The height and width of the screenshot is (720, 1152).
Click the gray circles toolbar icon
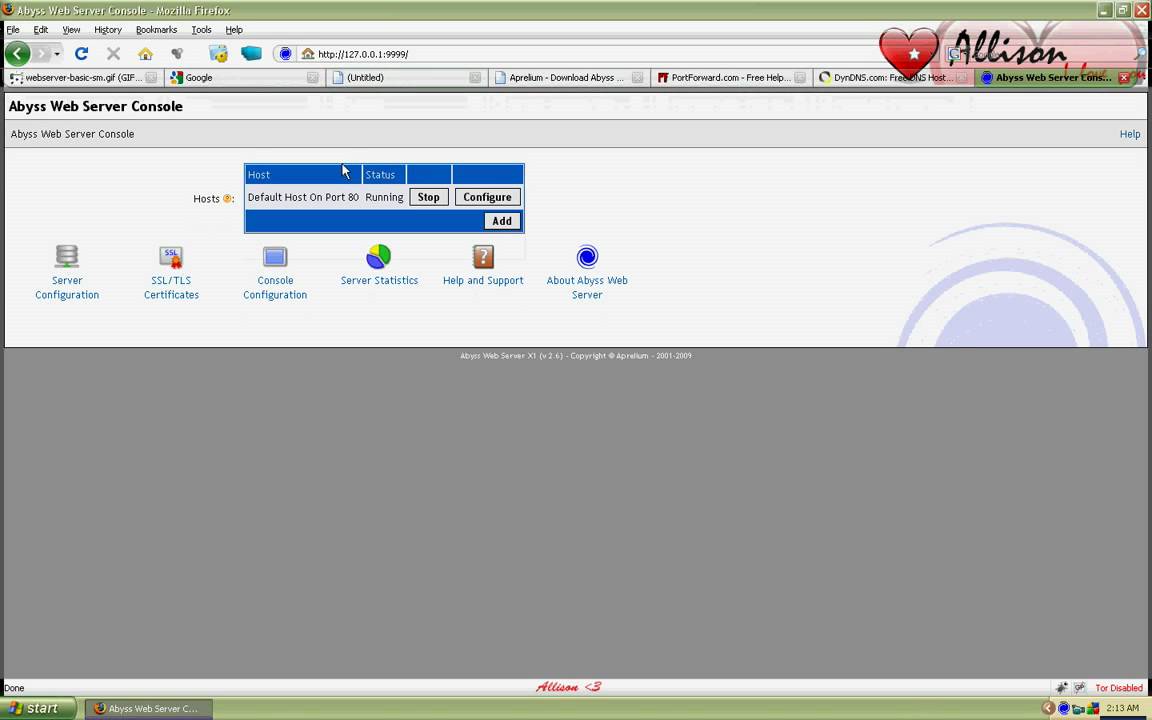[177, 54]
